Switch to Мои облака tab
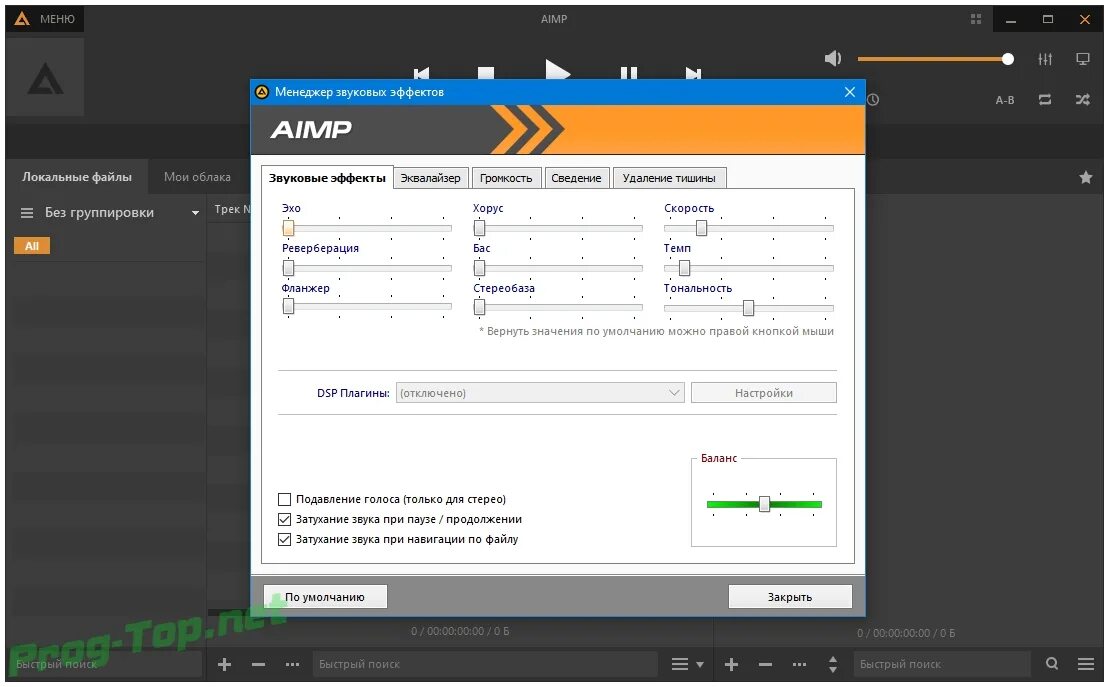 point(197,177)
